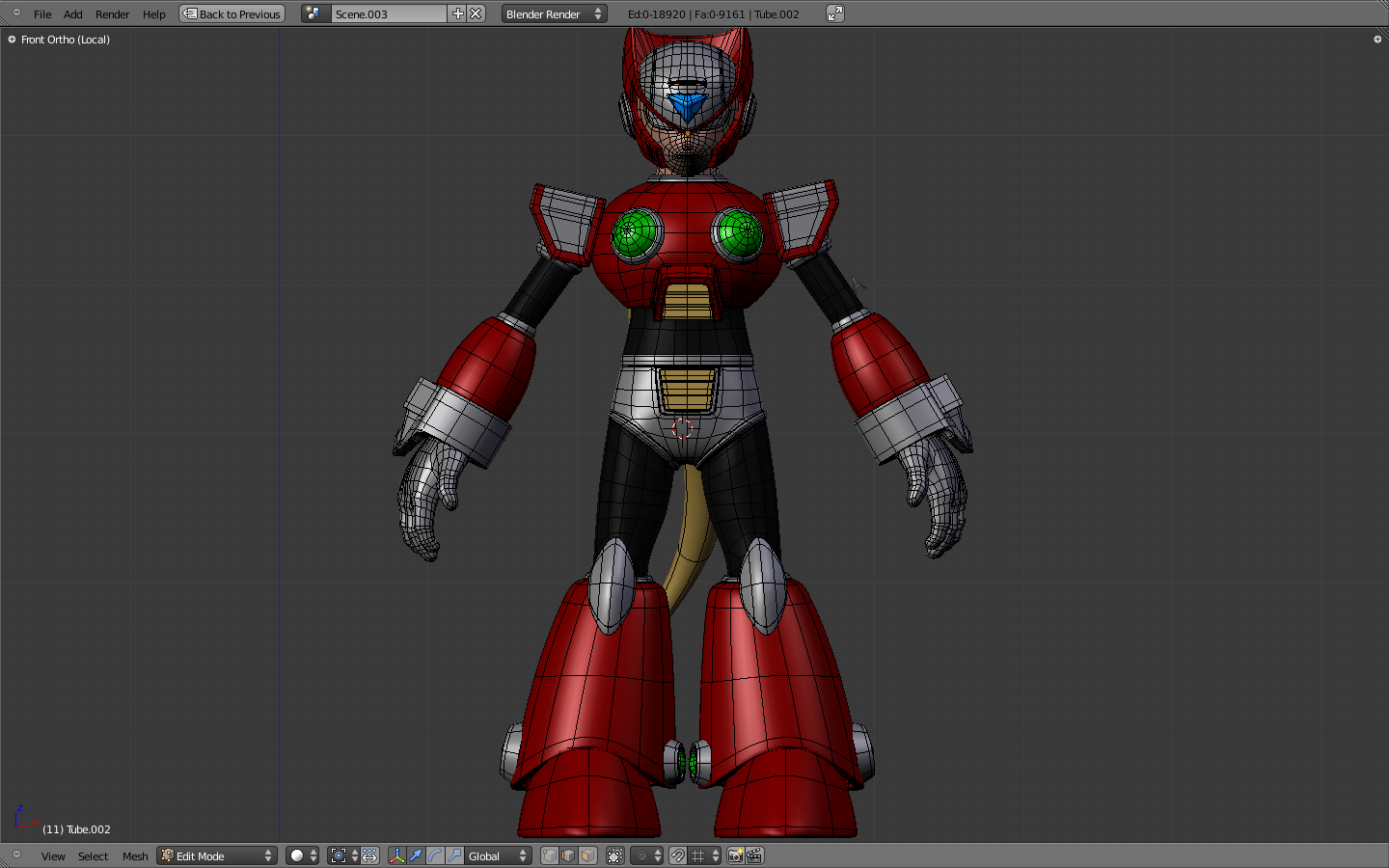Switch to face select mode

(587, 855)
